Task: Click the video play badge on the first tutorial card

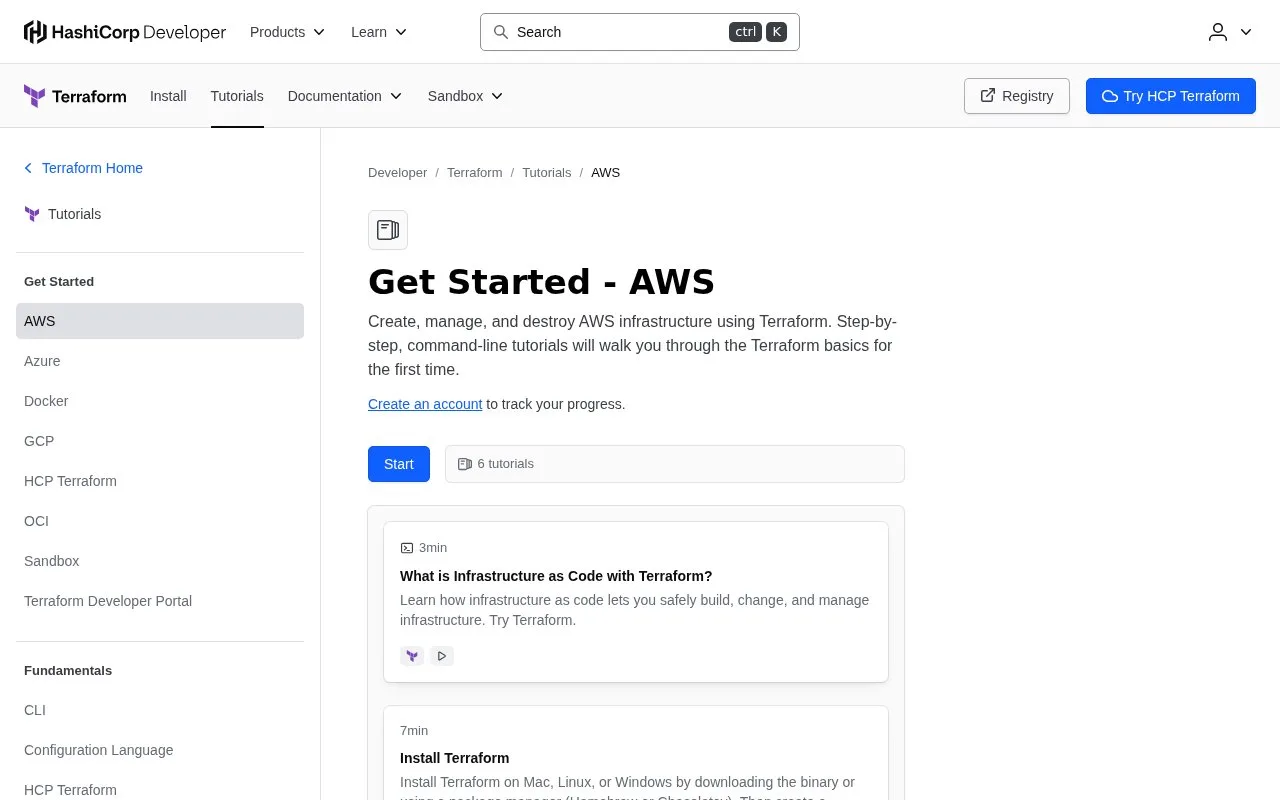Action: point(442,656)
